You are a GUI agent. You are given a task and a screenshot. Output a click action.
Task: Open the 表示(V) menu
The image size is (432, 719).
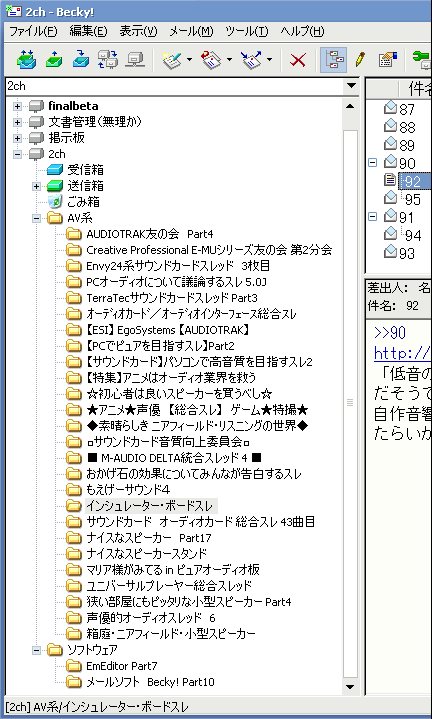138,31
